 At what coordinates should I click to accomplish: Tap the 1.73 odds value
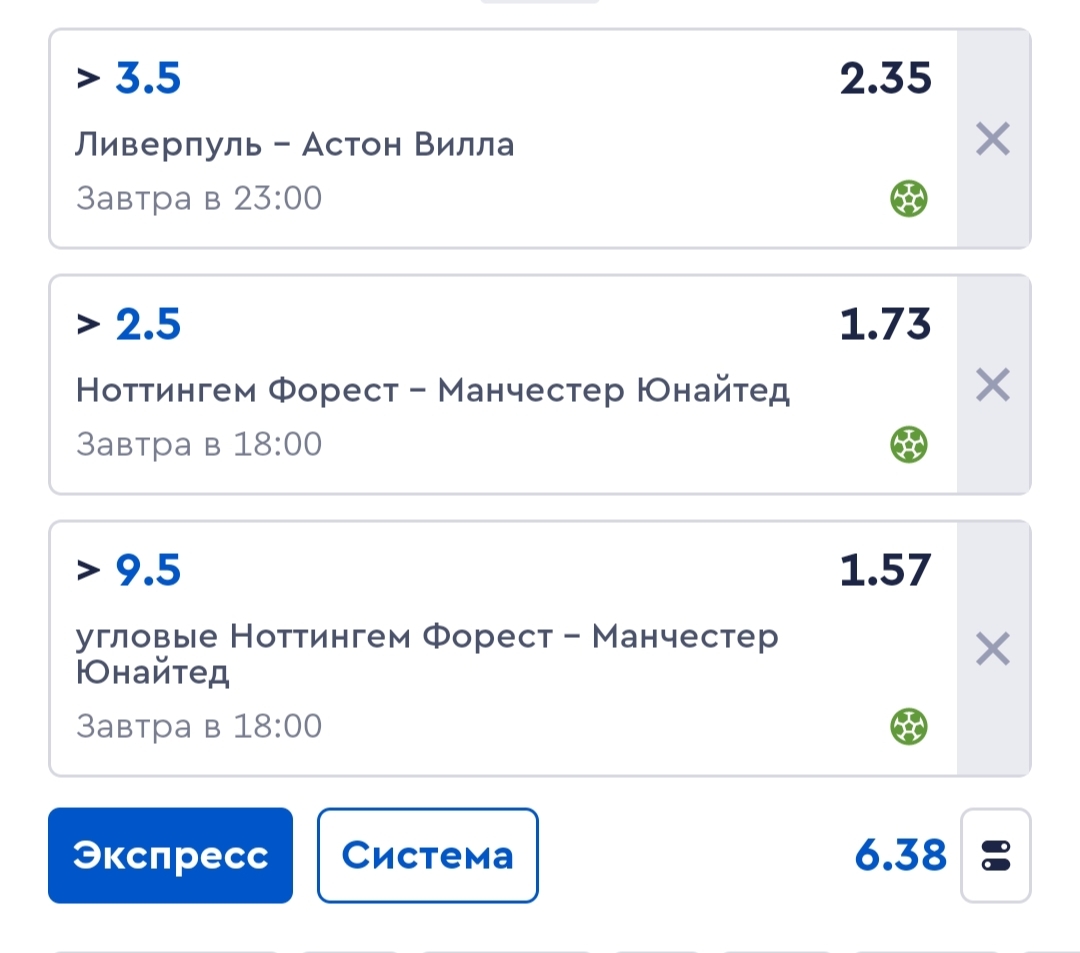pos(885,324)
